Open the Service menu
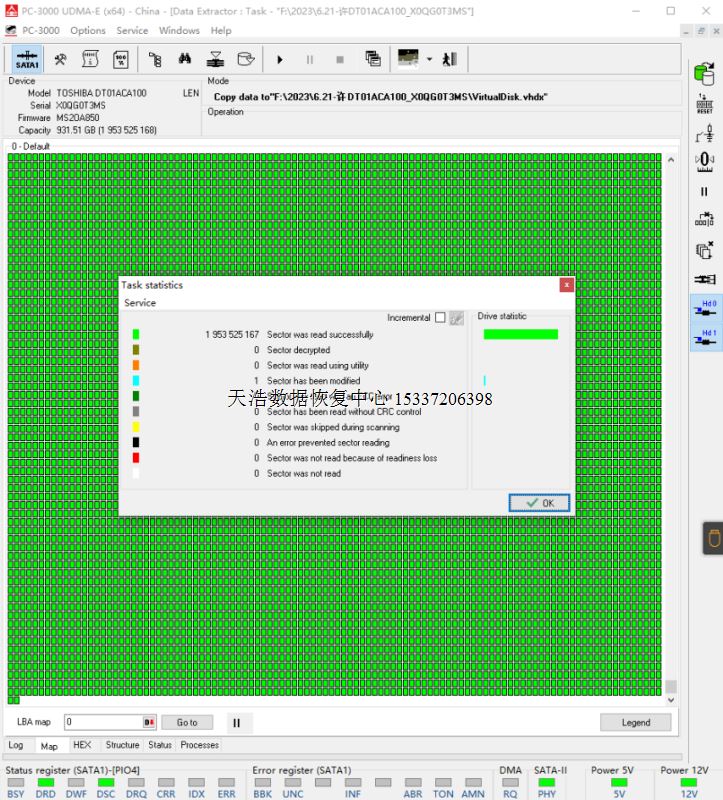 [x=132, y=31]
